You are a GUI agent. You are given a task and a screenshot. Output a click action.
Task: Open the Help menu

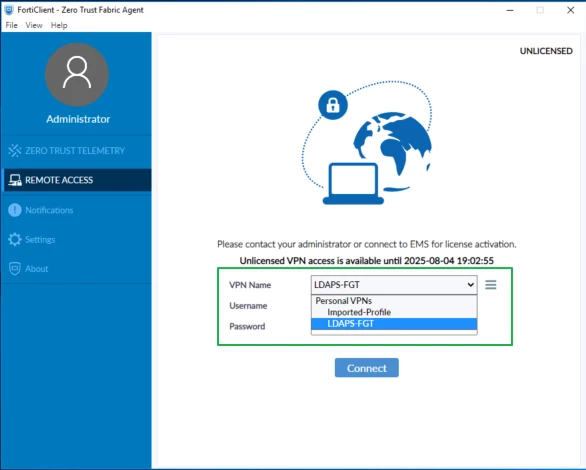point(59,25)
